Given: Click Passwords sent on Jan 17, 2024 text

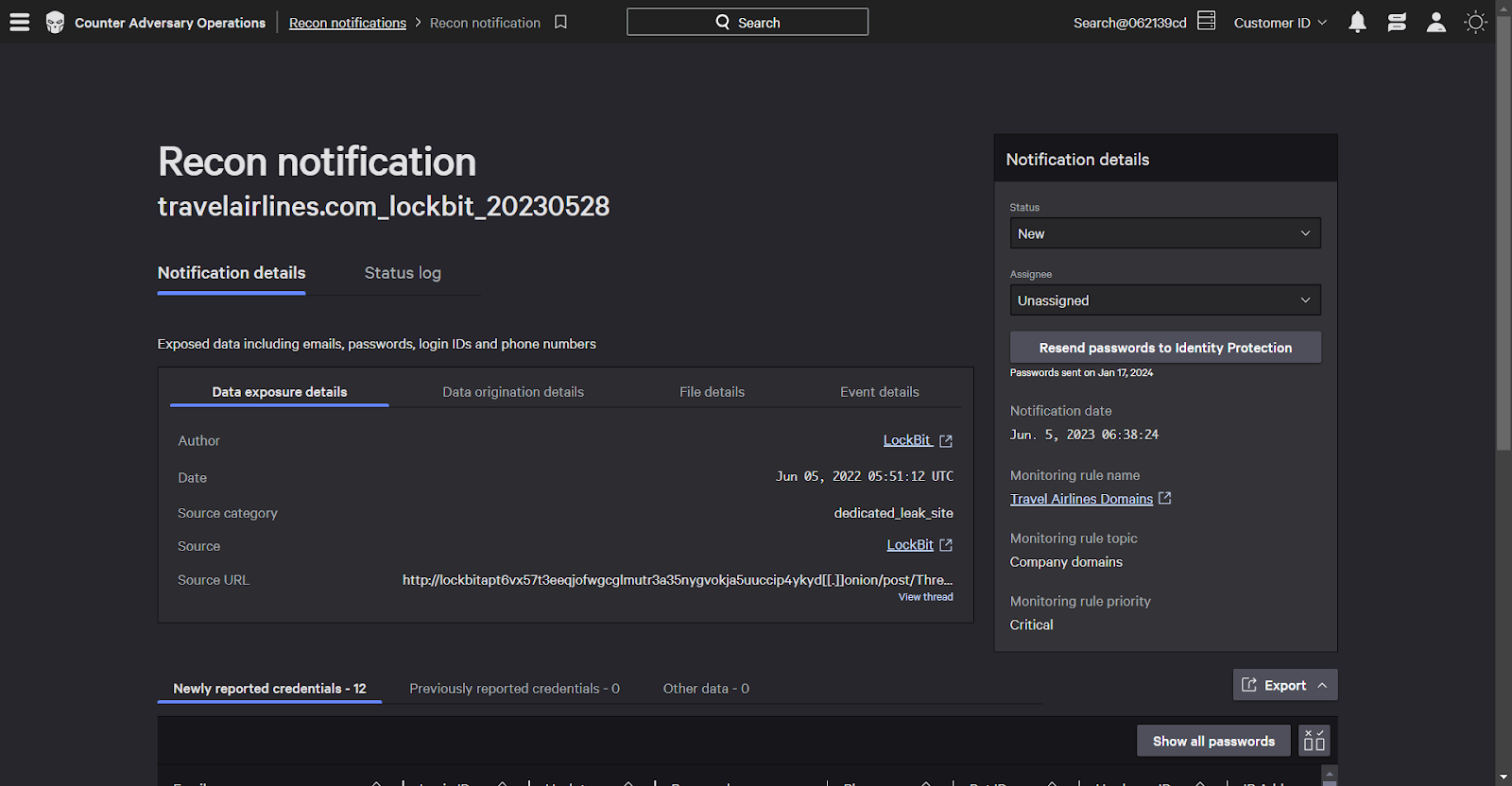Looking at the screenshot, I should click(1081, 373).
